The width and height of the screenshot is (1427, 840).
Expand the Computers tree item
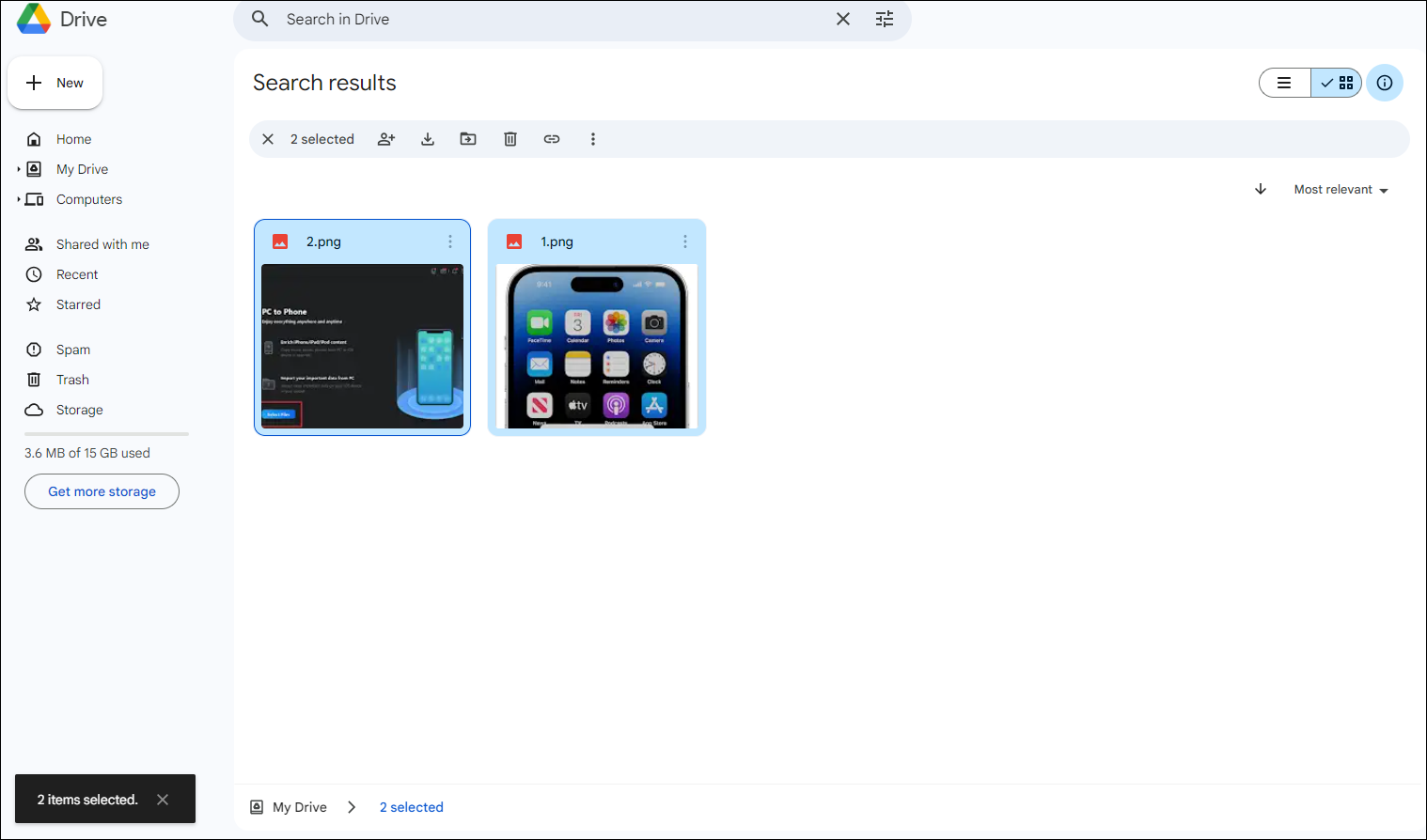(19, 199)
